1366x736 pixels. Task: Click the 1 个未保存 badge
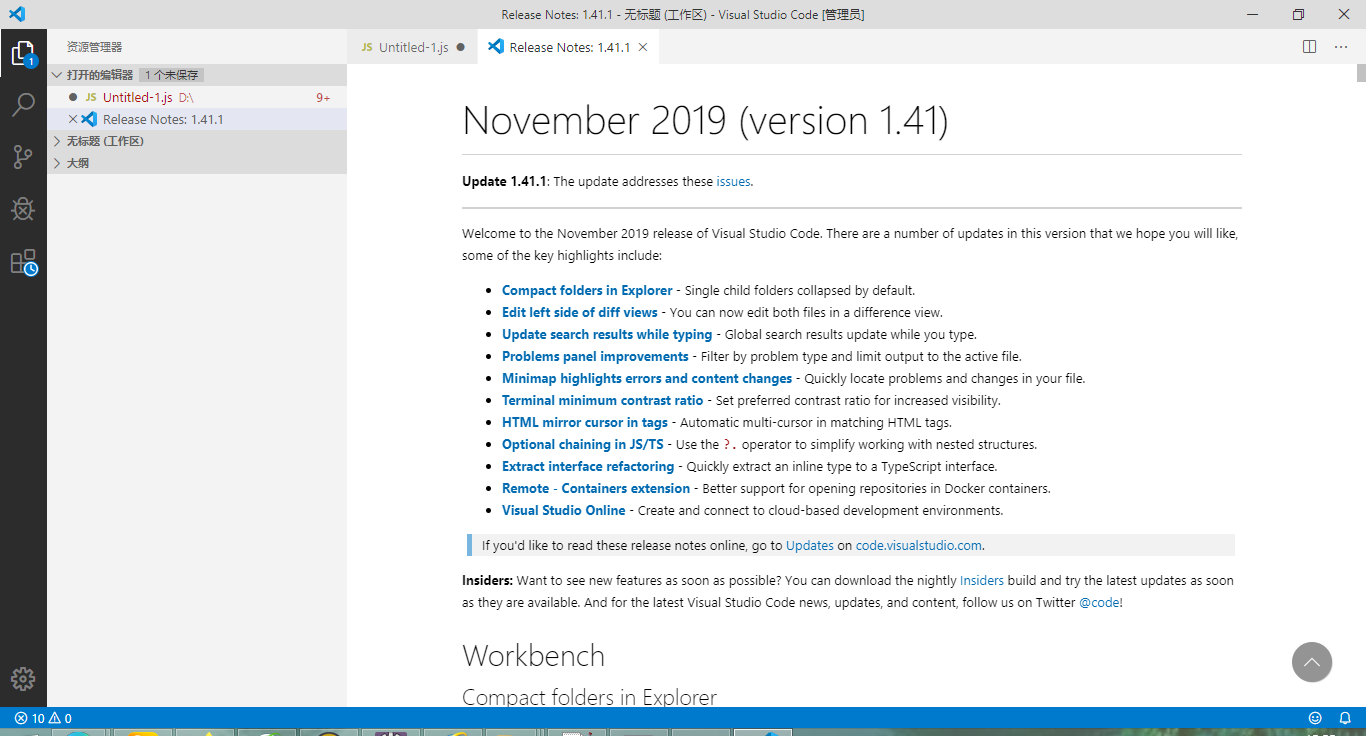point(172,75)
